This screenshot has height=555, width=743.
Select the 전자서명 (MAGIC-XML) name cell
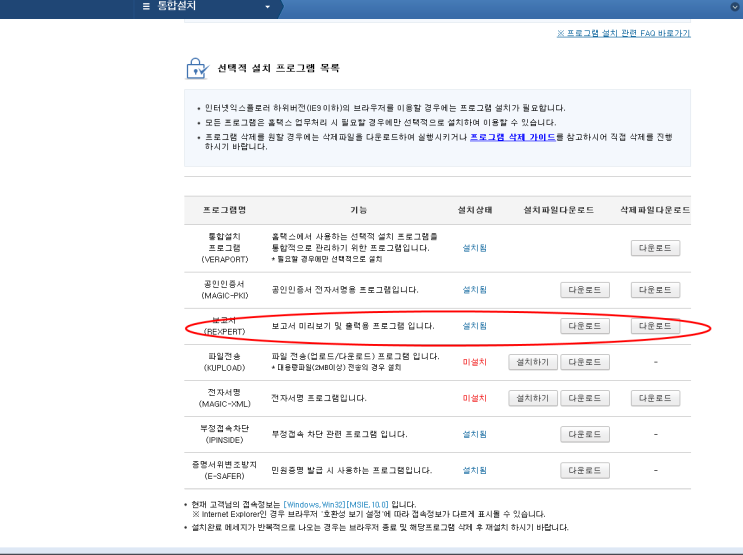click(x=225, y=398)
